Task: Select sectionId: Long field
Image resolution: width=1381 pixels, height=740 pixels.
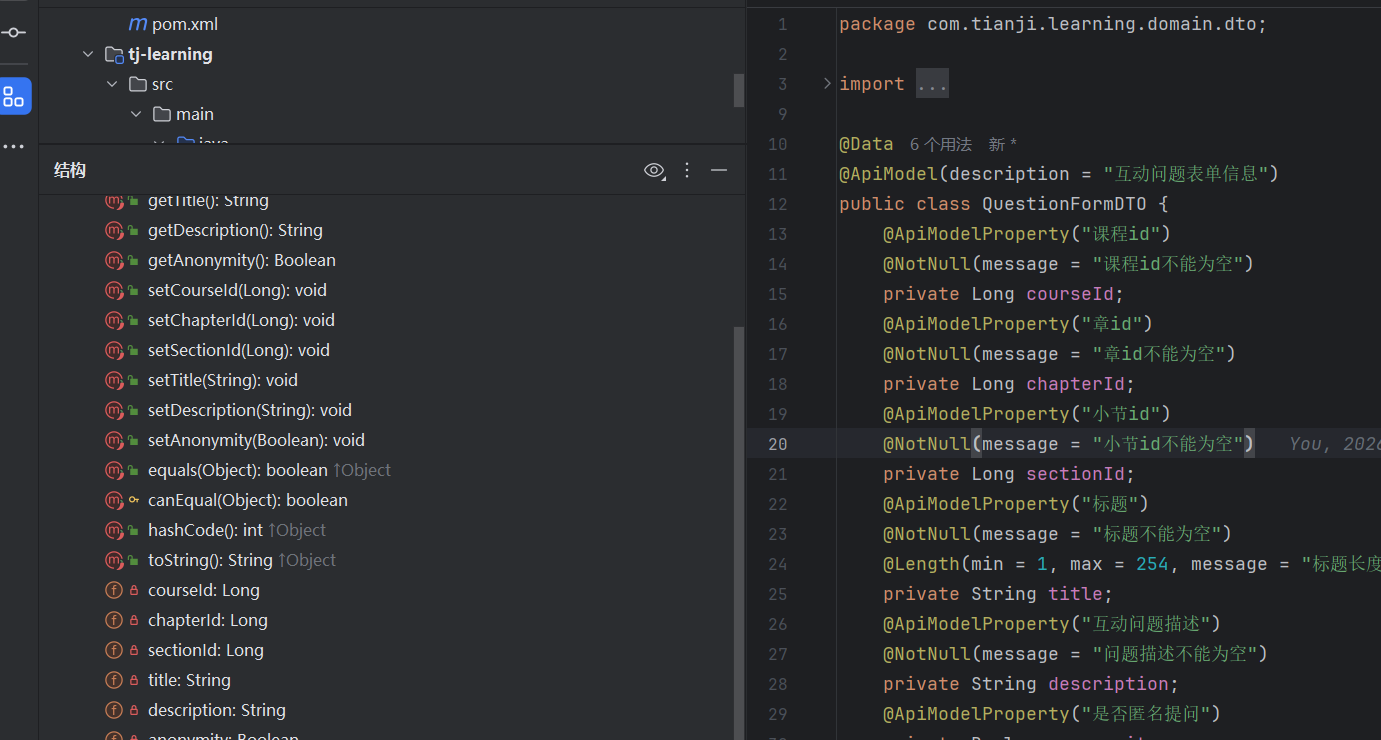Action: (206, 650)
